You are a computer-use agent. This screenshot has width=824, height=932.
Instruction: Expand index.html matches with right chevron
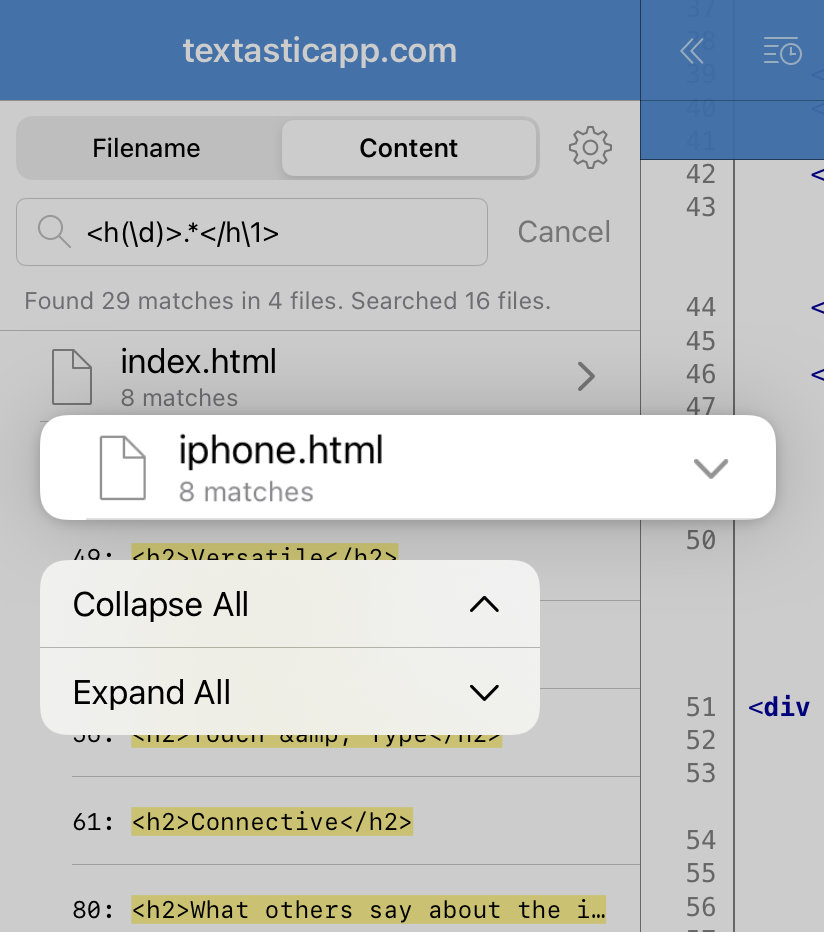[x=586, y=376]
